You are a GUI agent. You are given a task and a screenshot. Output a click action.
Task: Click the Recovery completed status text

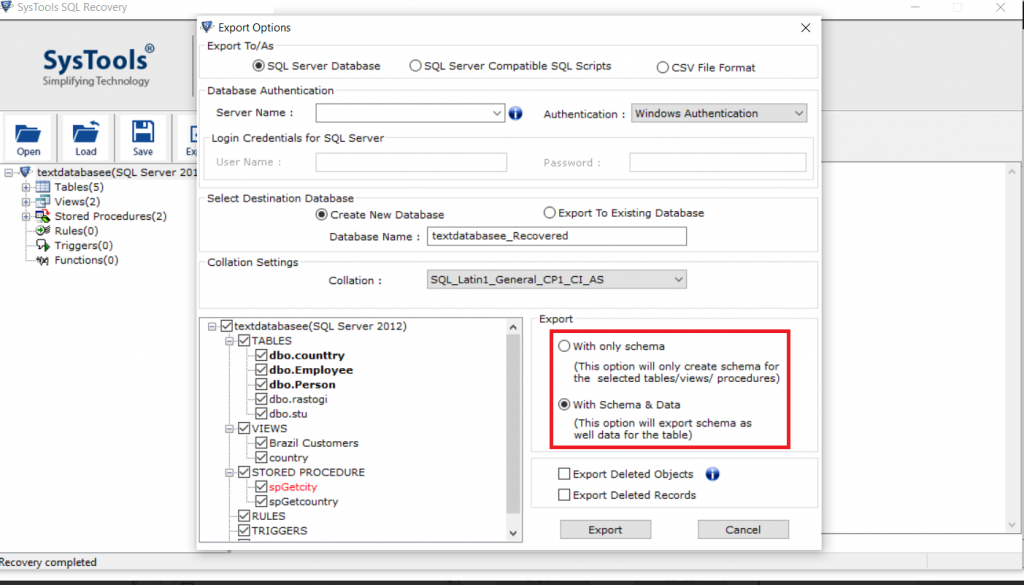pyautogui.click(x=48, y=562)
